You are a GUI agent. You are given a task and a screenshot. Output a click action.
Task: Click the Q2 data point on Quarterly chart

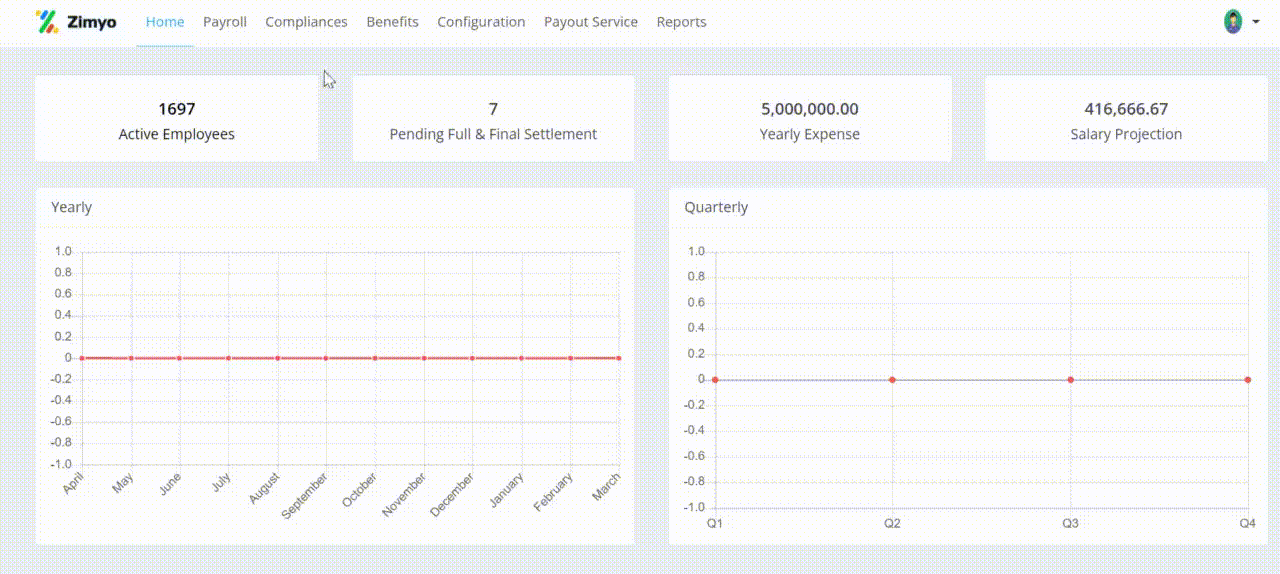click(x=892, y=380)
